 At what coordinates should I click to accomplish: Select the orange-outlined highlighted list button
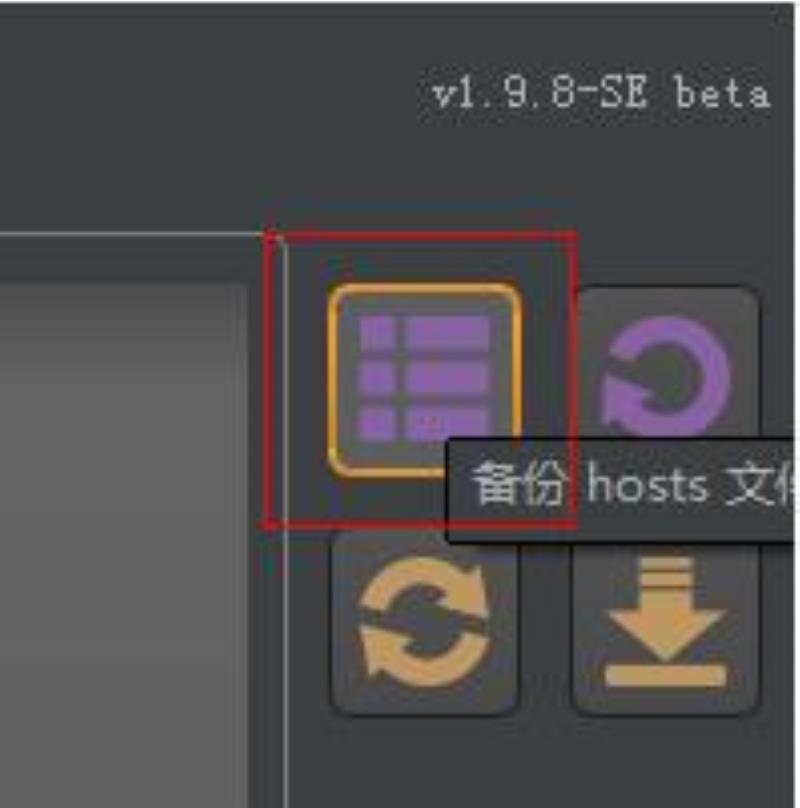click(424, 379)
